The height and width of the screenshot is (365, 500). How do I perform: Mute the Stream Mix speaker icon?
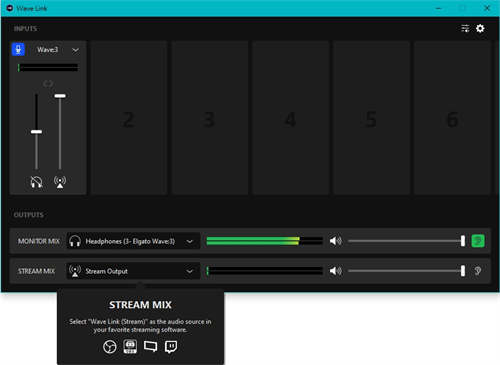tap(336, 271)
